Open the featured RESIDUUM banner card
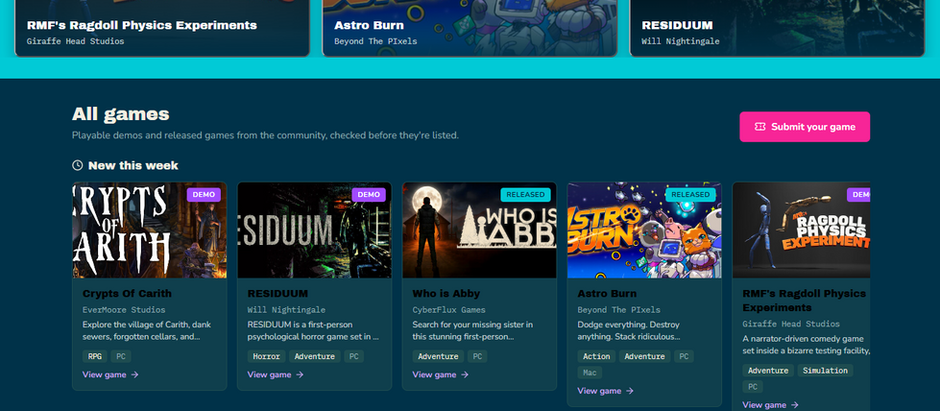 [777, 28]
